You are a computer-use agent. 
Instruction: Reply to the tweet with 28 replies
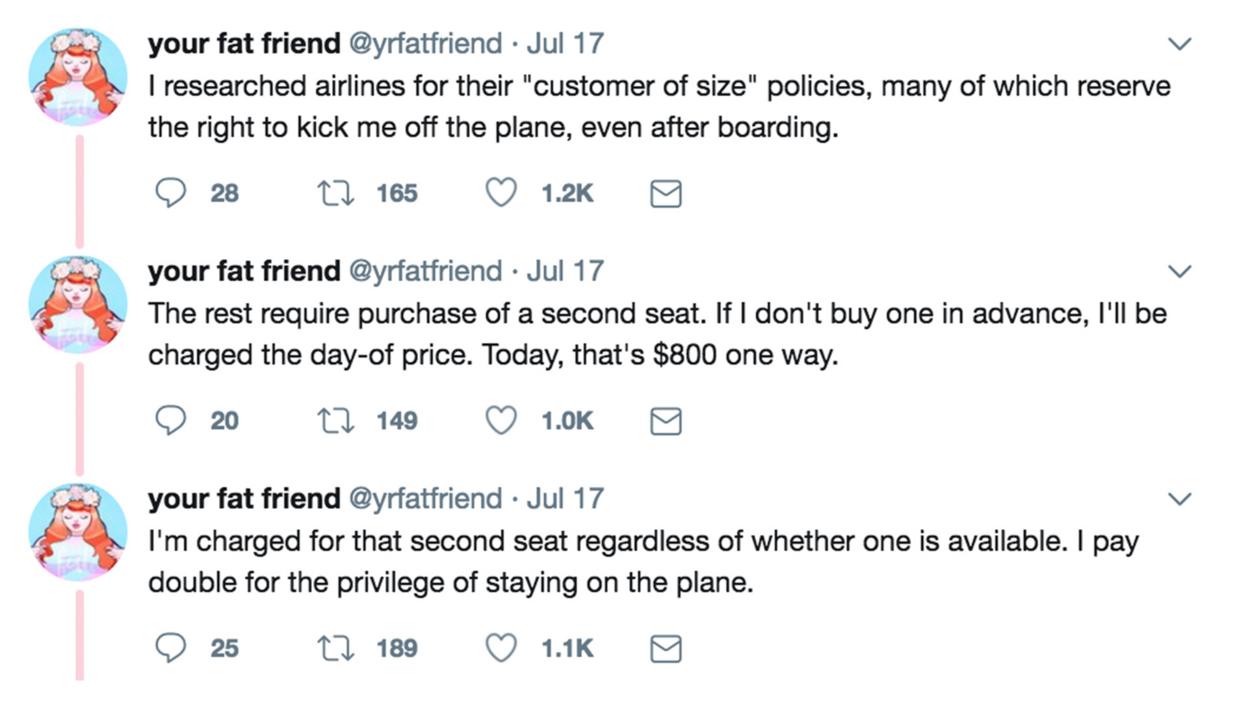[x=170, y=193]
